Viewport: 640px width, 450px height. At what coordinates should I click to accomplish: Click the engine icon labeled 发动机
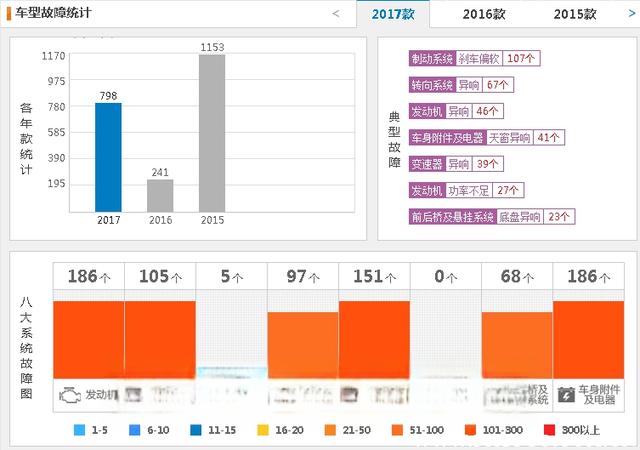[70, 395]
